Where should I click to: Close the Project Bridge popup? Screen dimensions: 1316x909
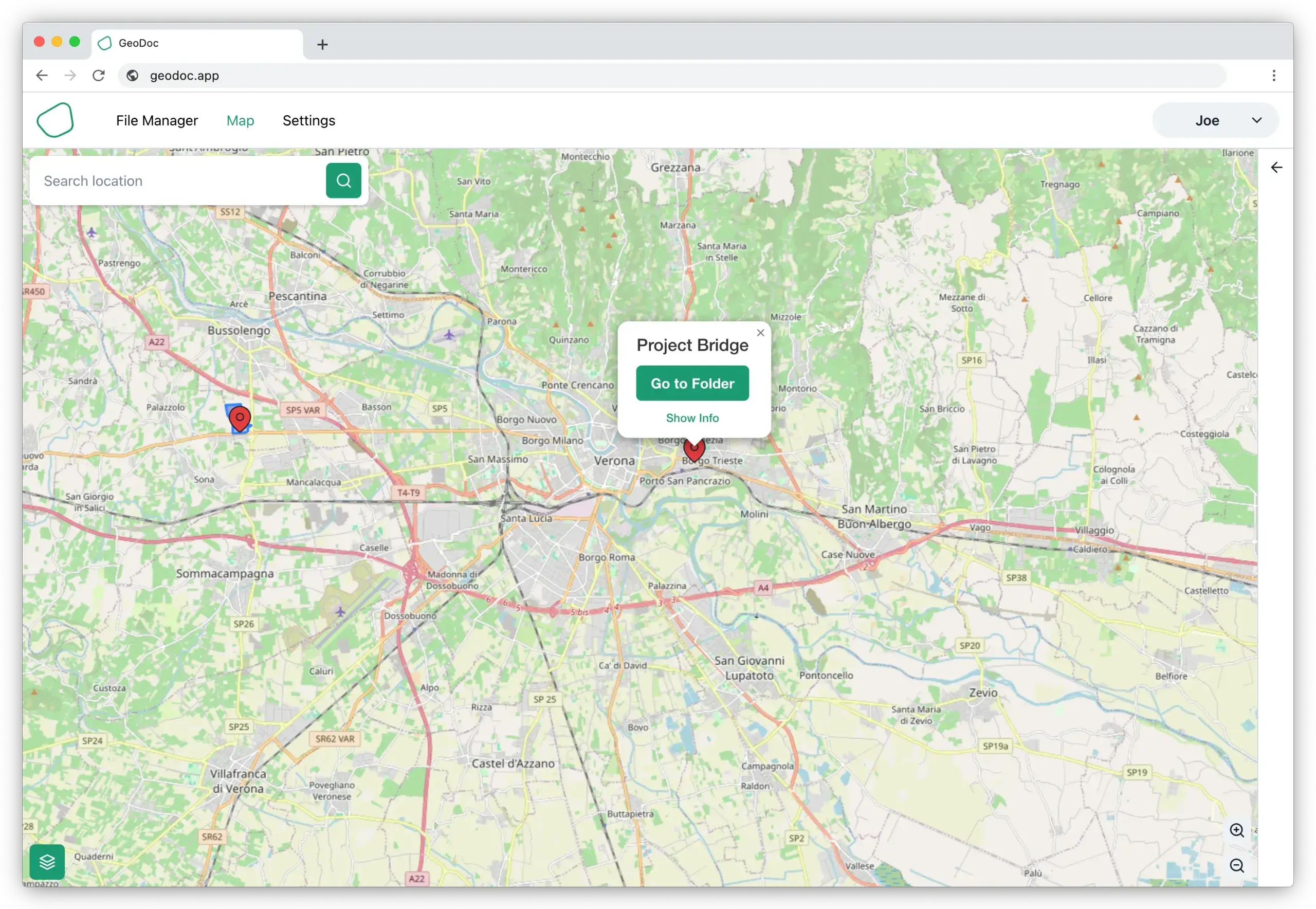[760, 333]
